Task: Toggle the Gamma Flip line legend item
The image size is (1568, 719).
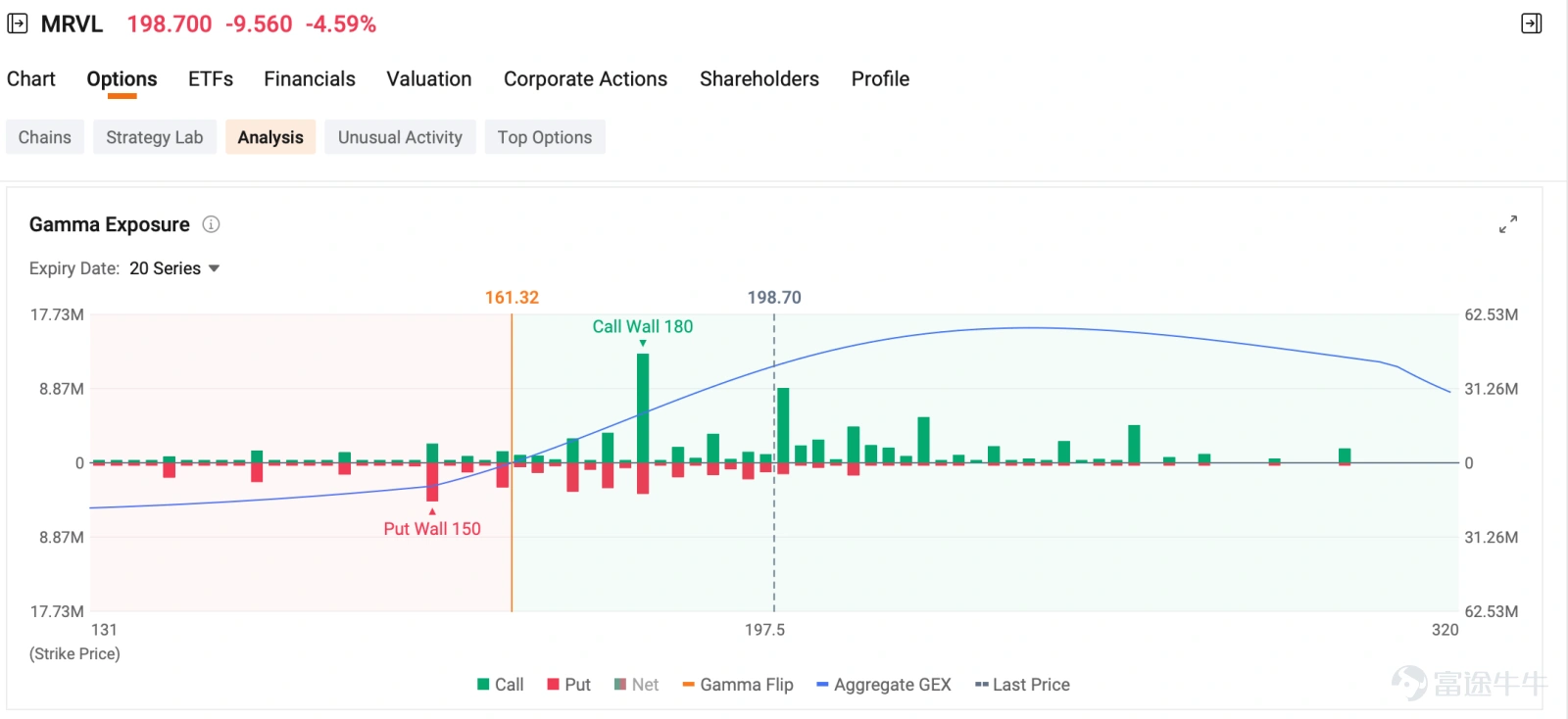Action: click(738, 685)
